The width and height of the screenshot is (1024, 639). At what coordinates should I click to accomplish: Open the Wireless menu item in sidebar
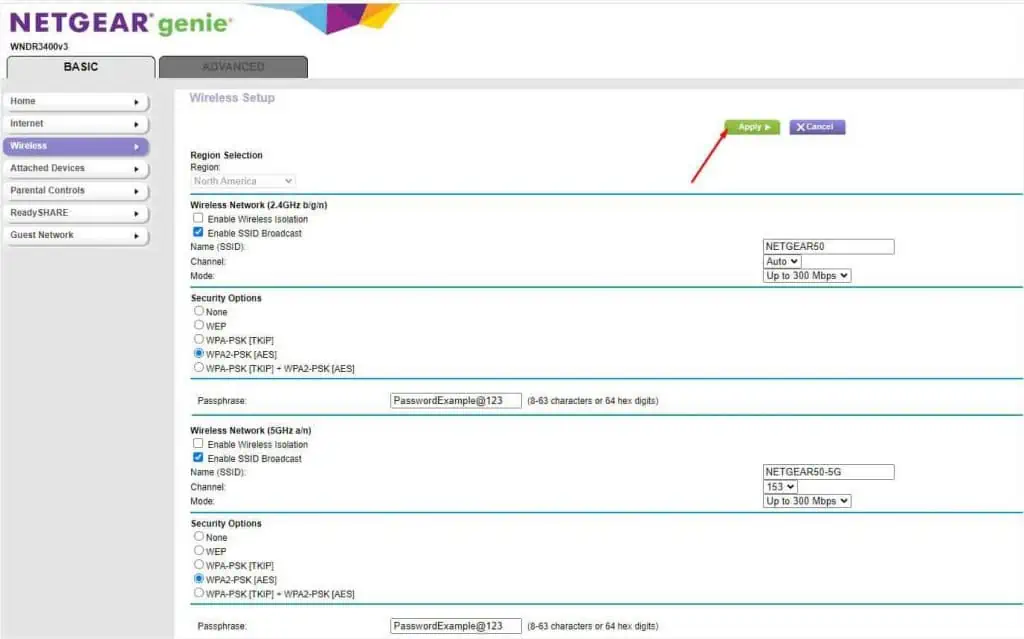(x=75, y=146)
